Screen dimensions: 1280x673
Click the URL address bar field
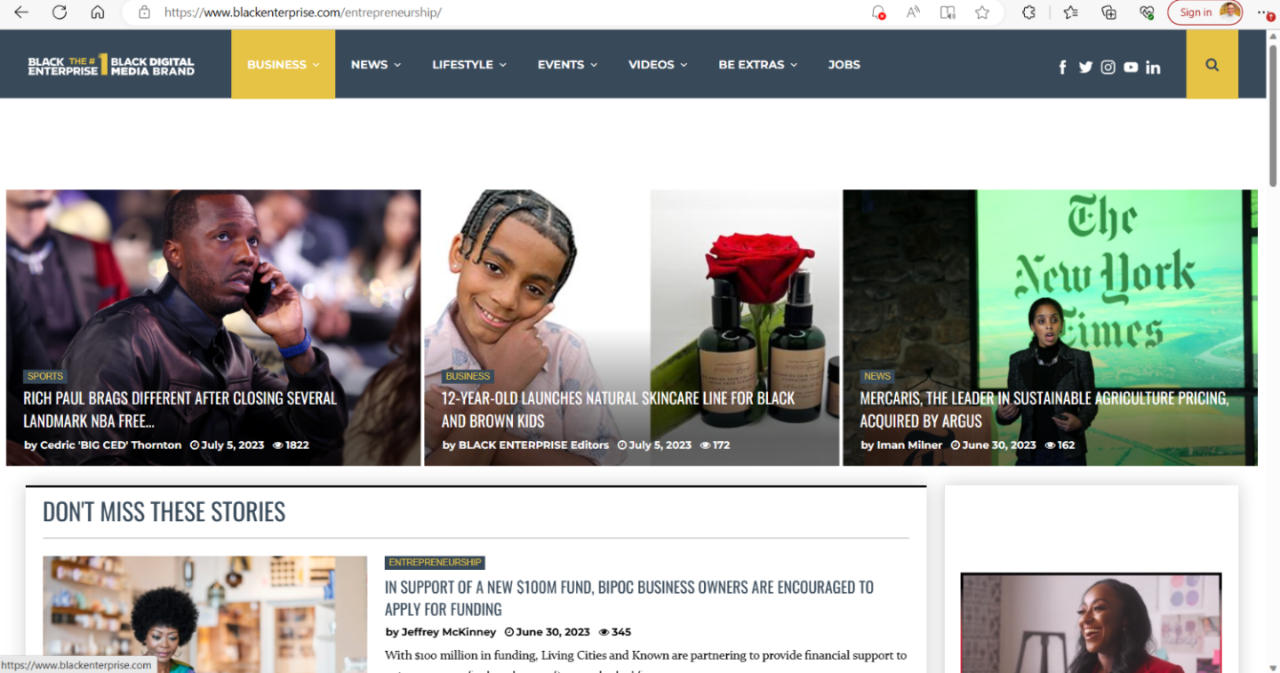[500, 13]
